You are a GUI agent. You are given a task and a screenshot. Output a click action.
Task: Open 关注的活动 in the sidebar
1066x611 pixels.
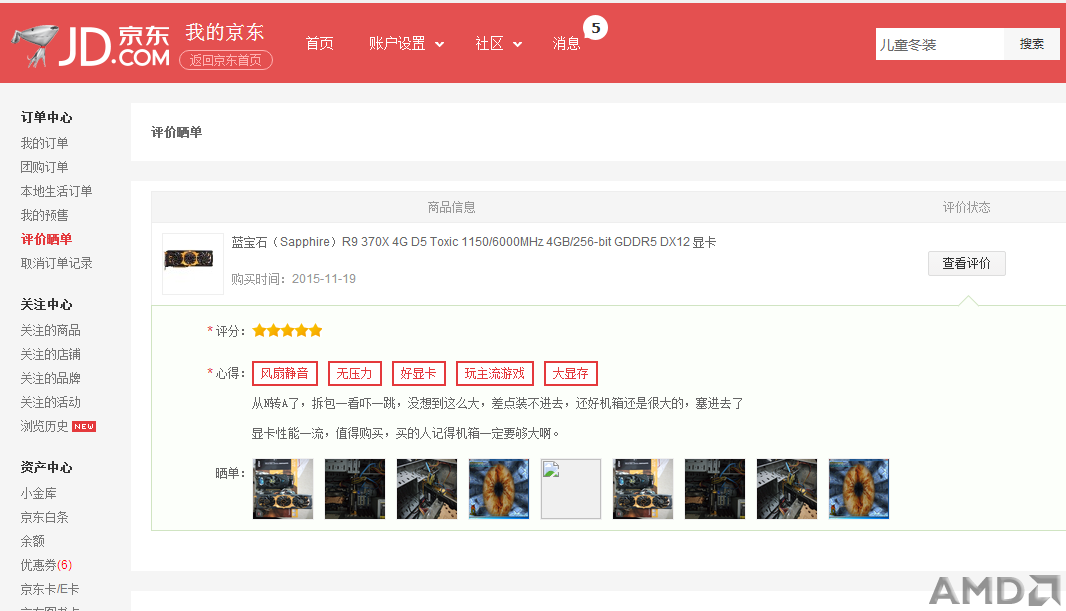pyautogui.click(x=50, y=402)
